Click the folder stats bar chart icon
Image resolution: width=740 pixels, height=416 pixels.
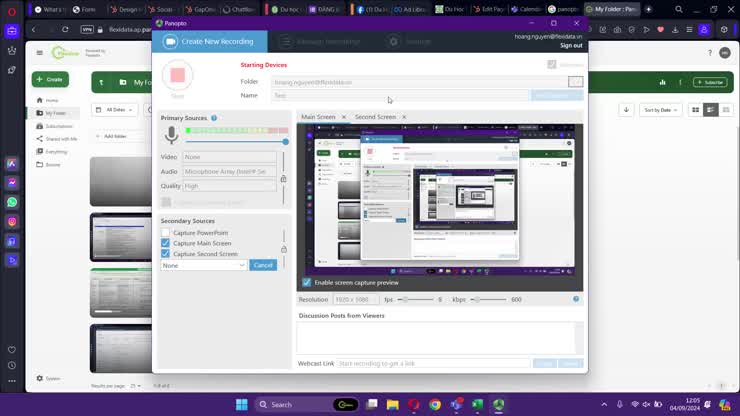(x=662, y=82)
